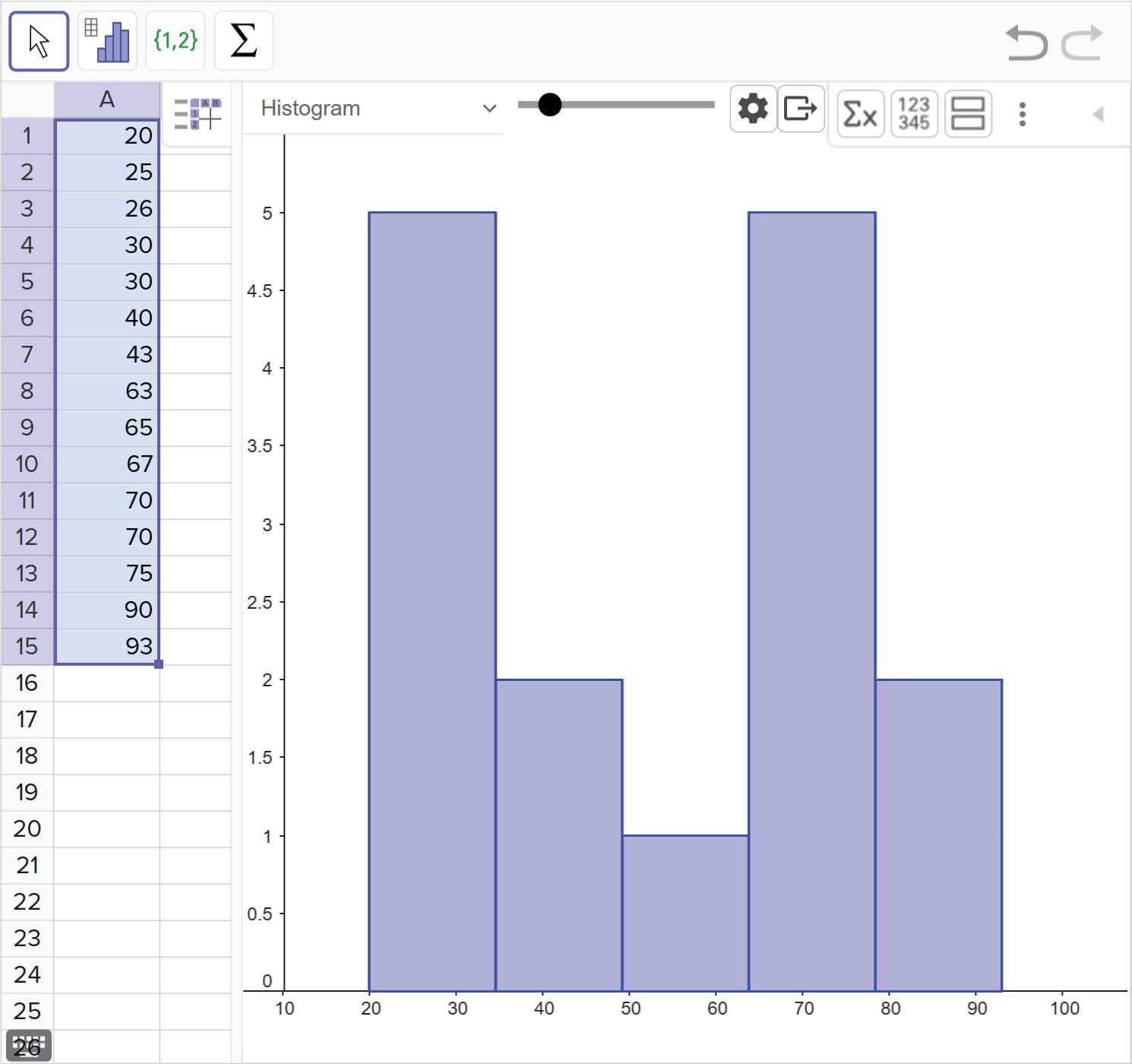This screenshot has height=1064, width=1132.
Task: Click the shortest histogram bar of height 1
Action: (685, 913)
